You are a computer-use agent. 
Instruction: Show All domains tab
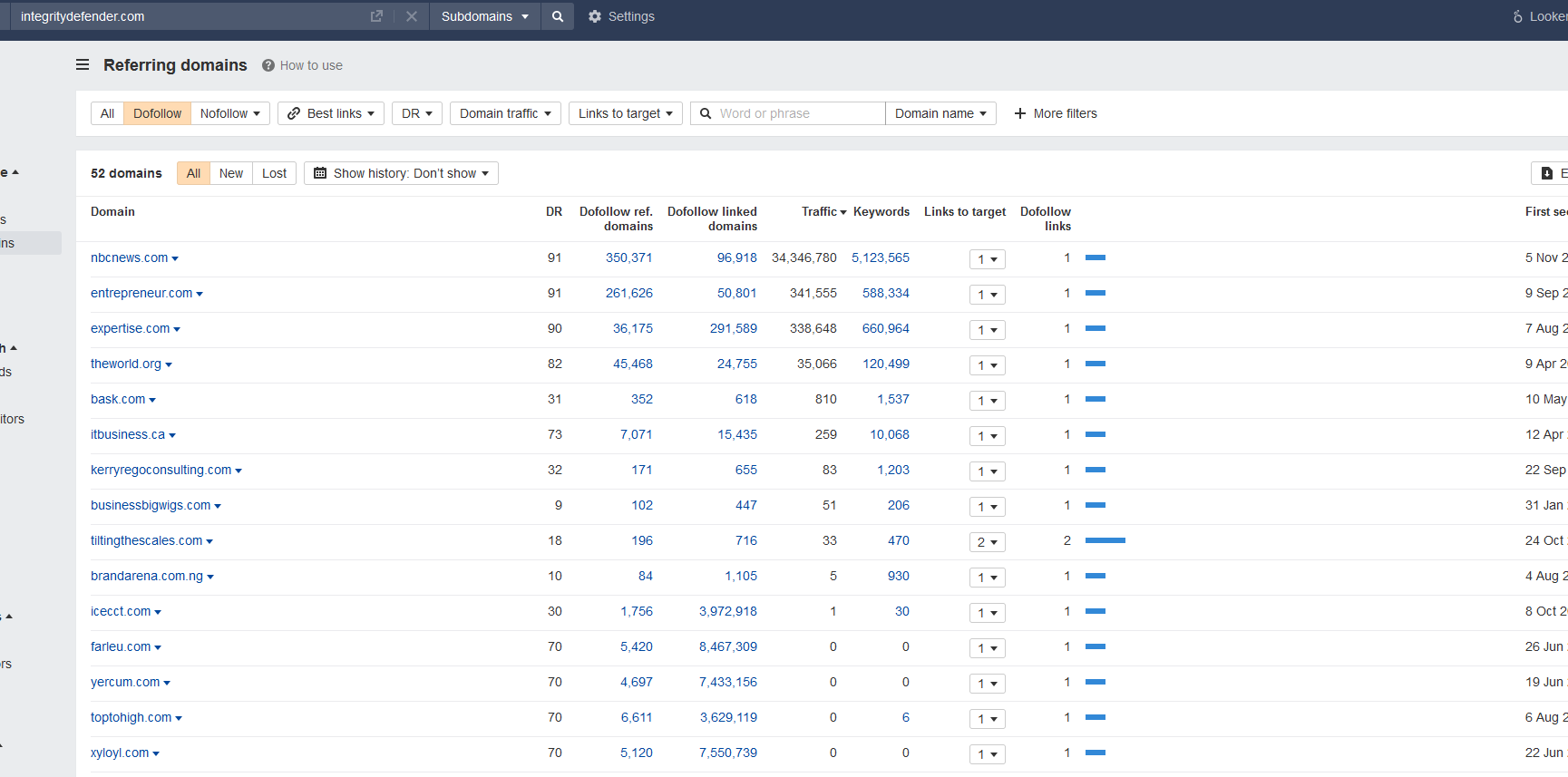point(193,173)
